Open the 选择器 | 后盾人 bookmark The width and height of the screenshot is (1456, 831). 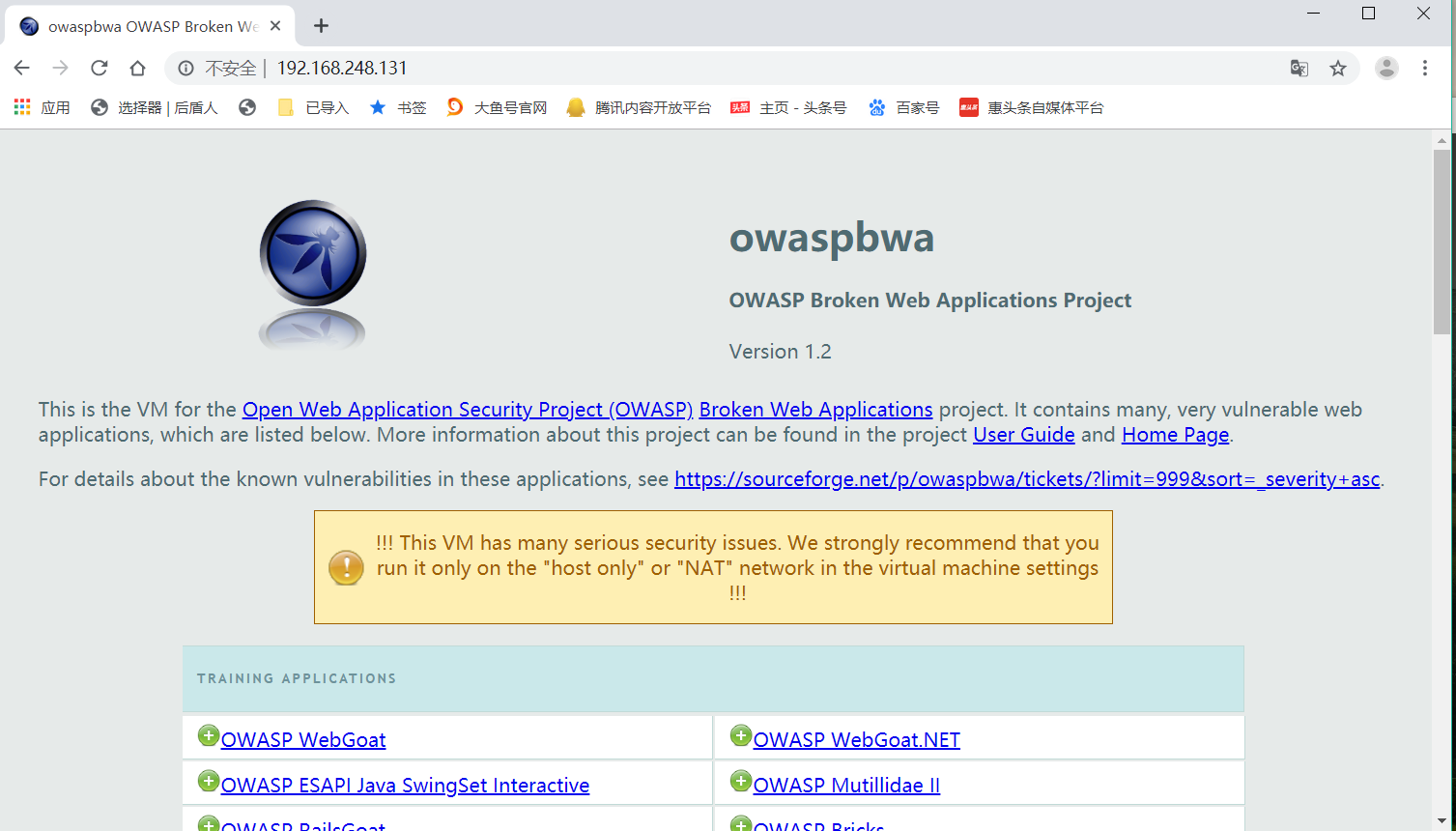click(155, 107)
